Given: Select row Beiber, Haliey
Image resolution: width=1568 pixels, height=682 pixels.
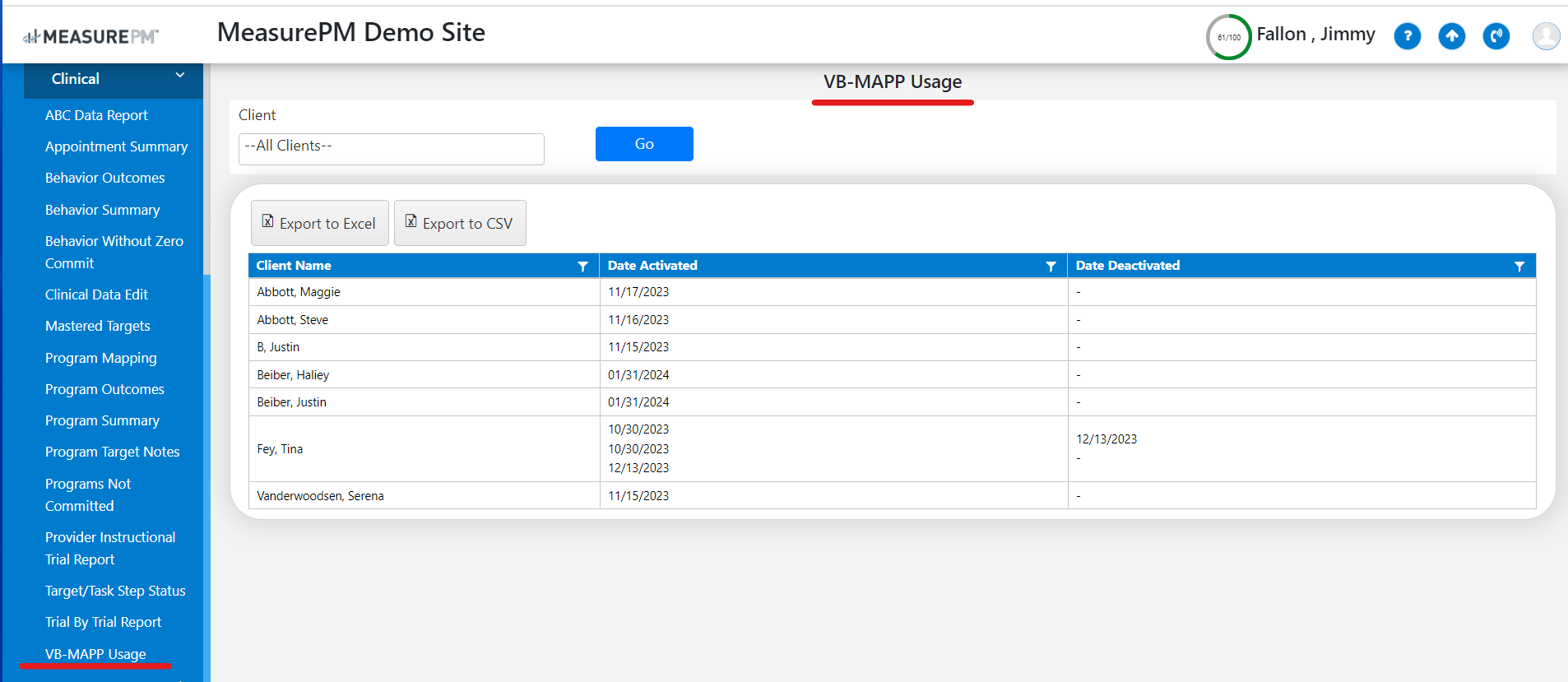Looking at the screenshot, I should [893, 374].
